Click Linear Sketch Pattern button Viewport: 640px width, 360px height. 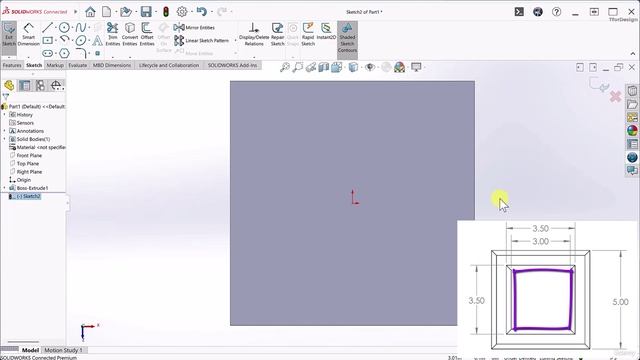pos(202,40)
